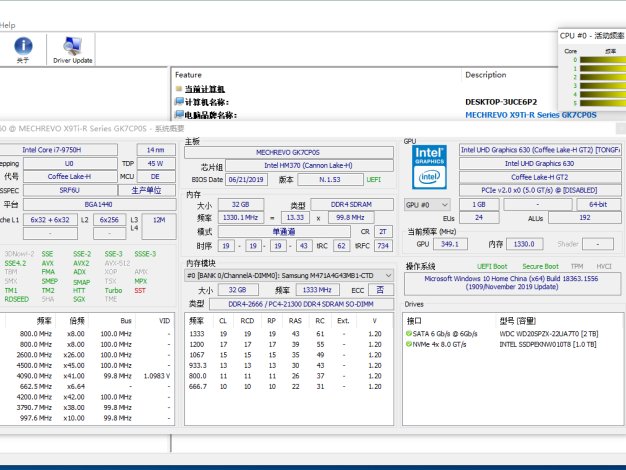Screen dimensions: 626x470
Task: Click the monitor icon next to 电脑品牌名称
Action: tap(179, 115)
